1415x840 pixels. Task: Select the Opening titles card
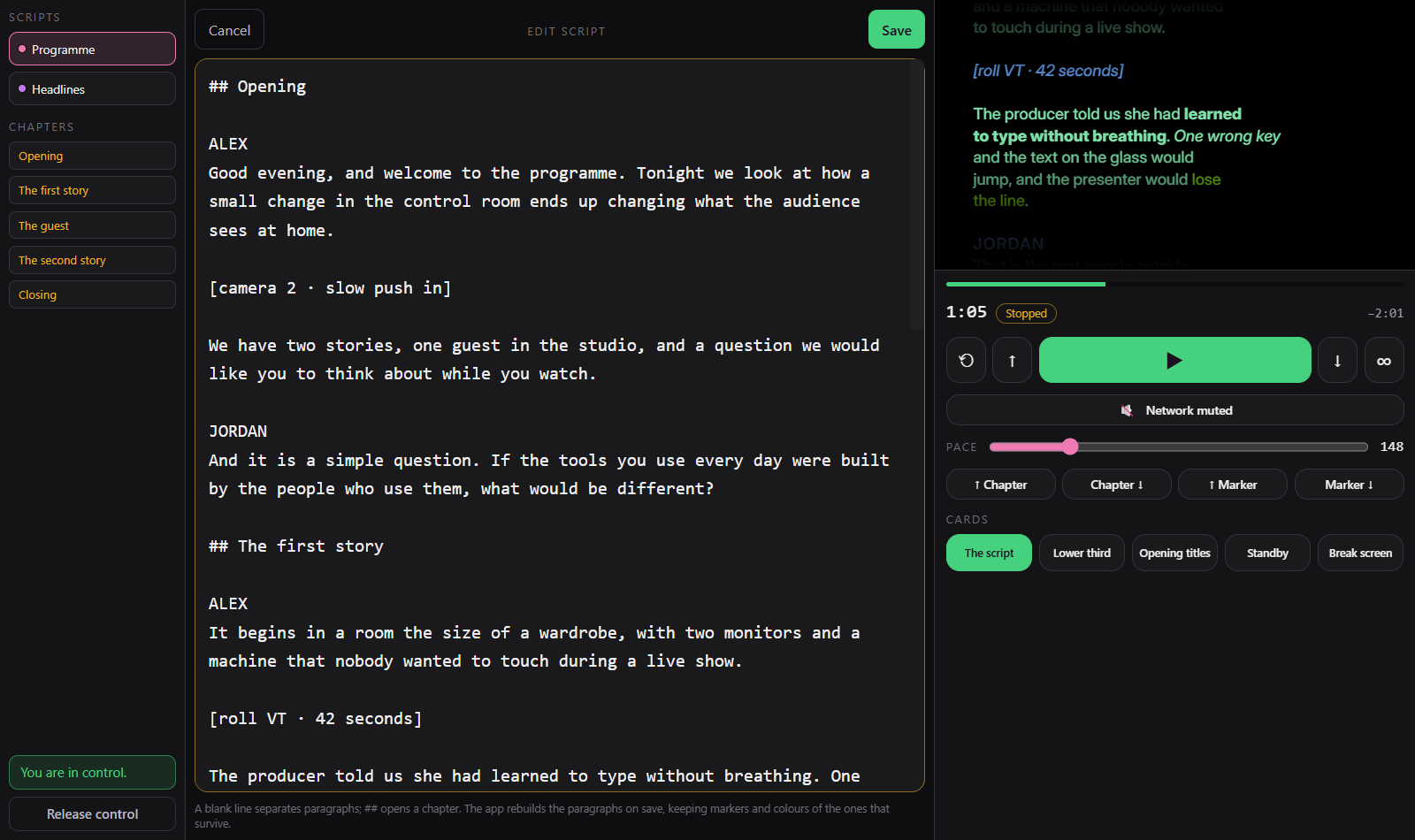point(1174,553)
